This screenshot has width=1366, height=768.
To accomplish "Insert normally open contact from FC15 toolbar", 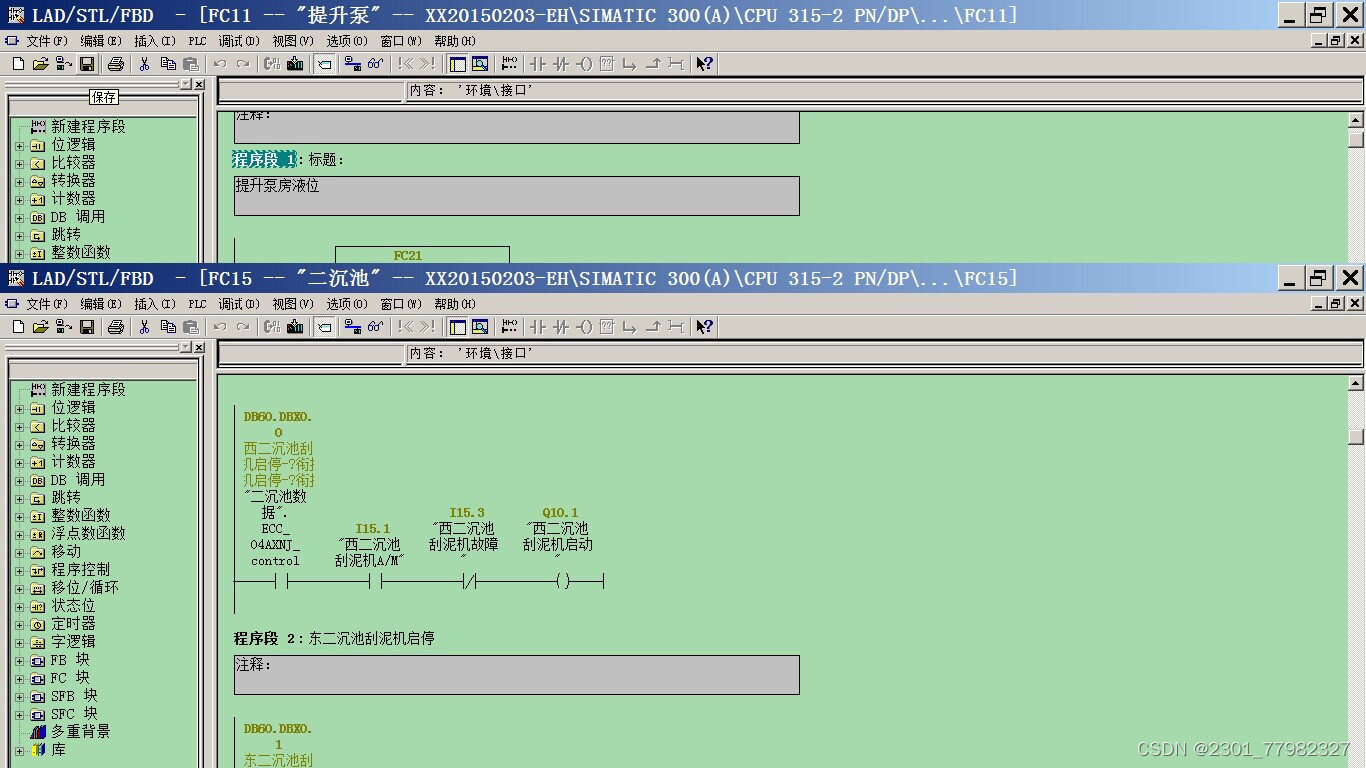I will (x=538, y=327).
